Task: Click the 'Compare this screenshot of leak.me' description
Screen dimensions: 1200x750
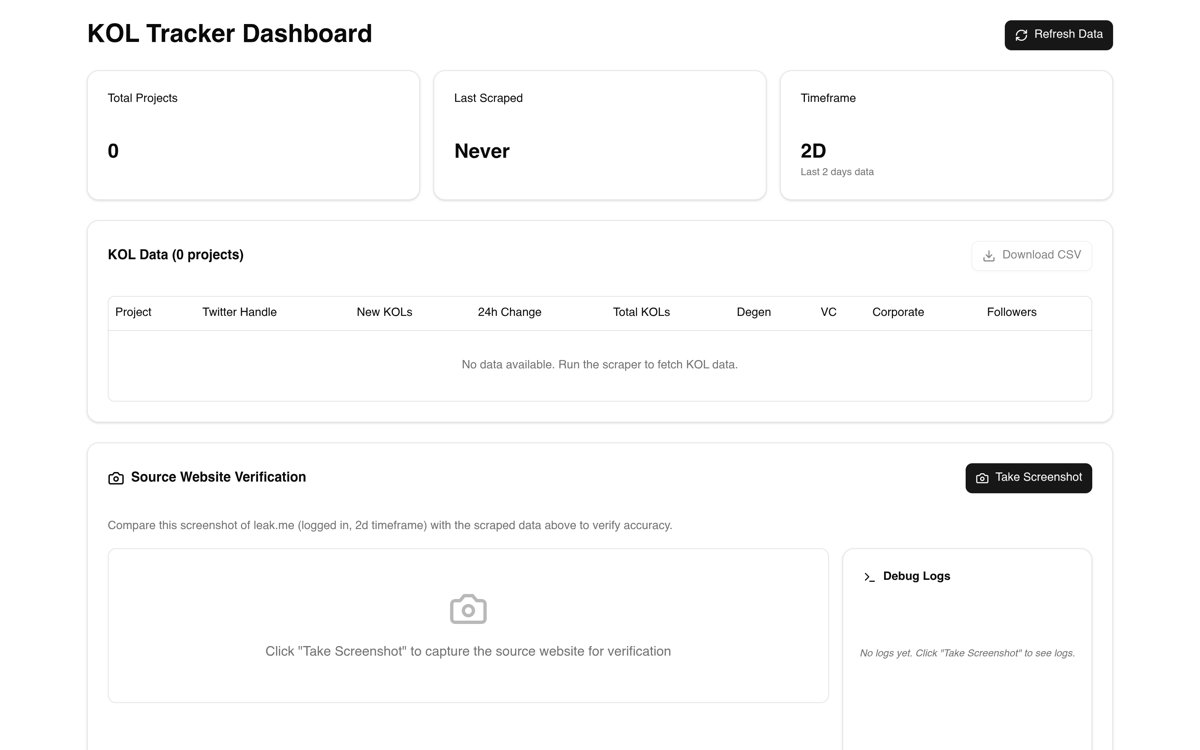Action: 390,525
